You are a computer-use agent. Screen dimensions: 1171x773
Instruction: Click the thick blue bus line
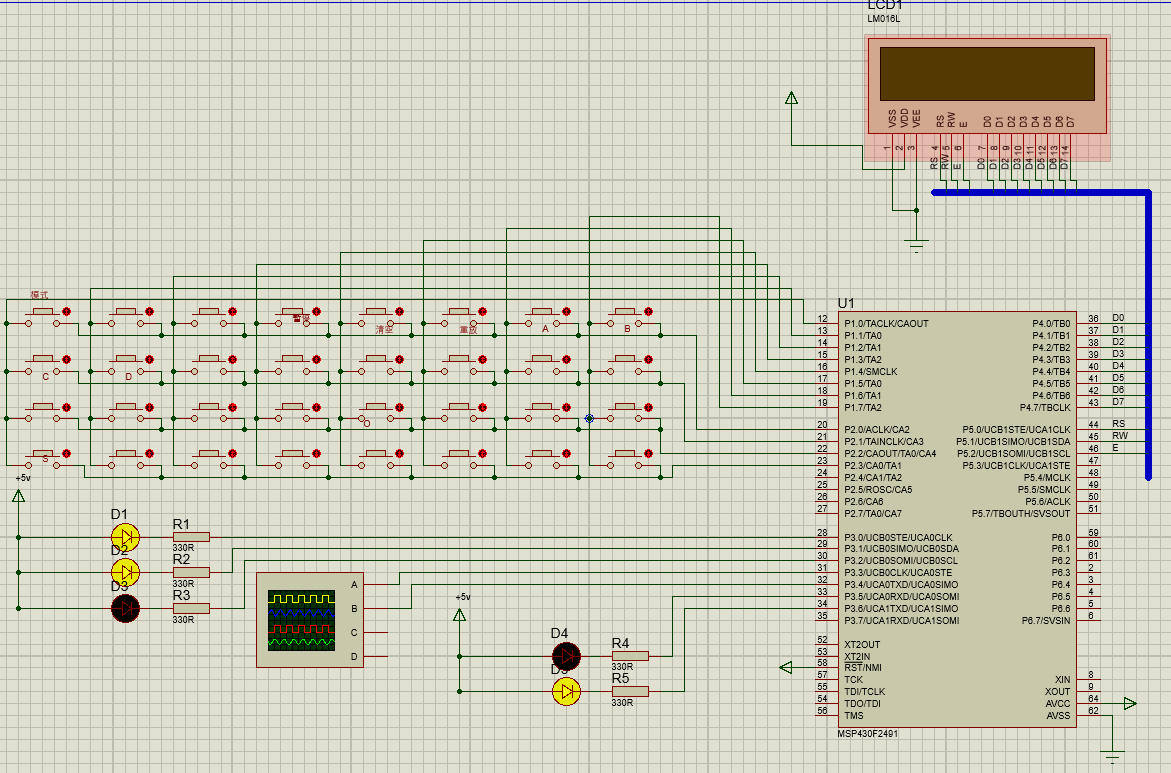1148,335
